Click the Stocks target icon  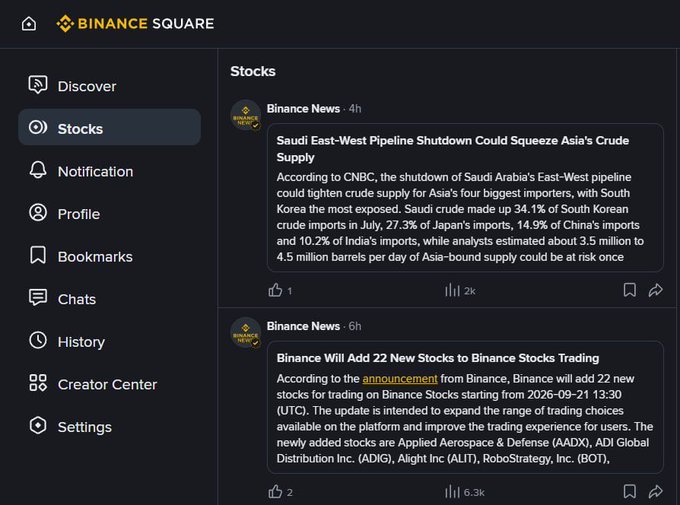pyautogui.click(x=38, y=127)
